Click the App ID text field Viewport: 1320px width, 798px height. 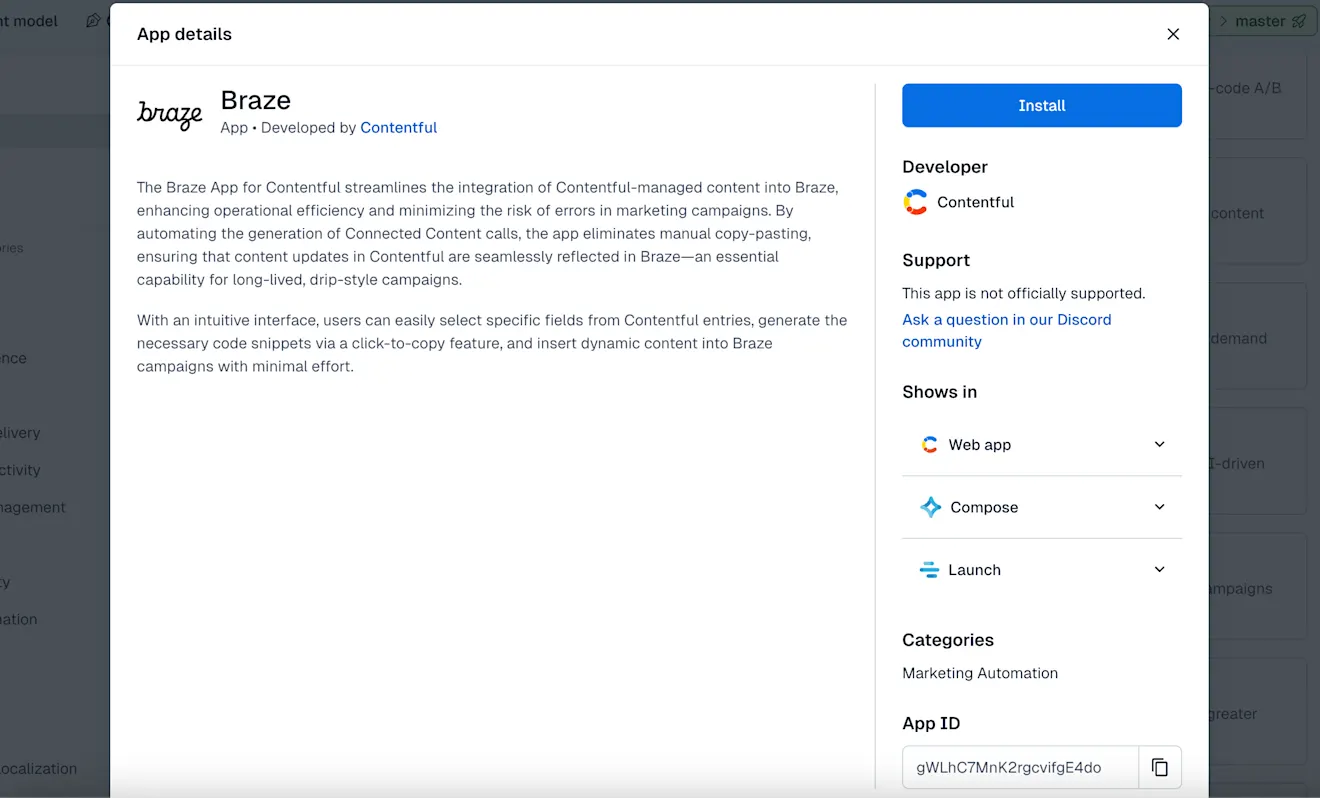(1020, 768)
